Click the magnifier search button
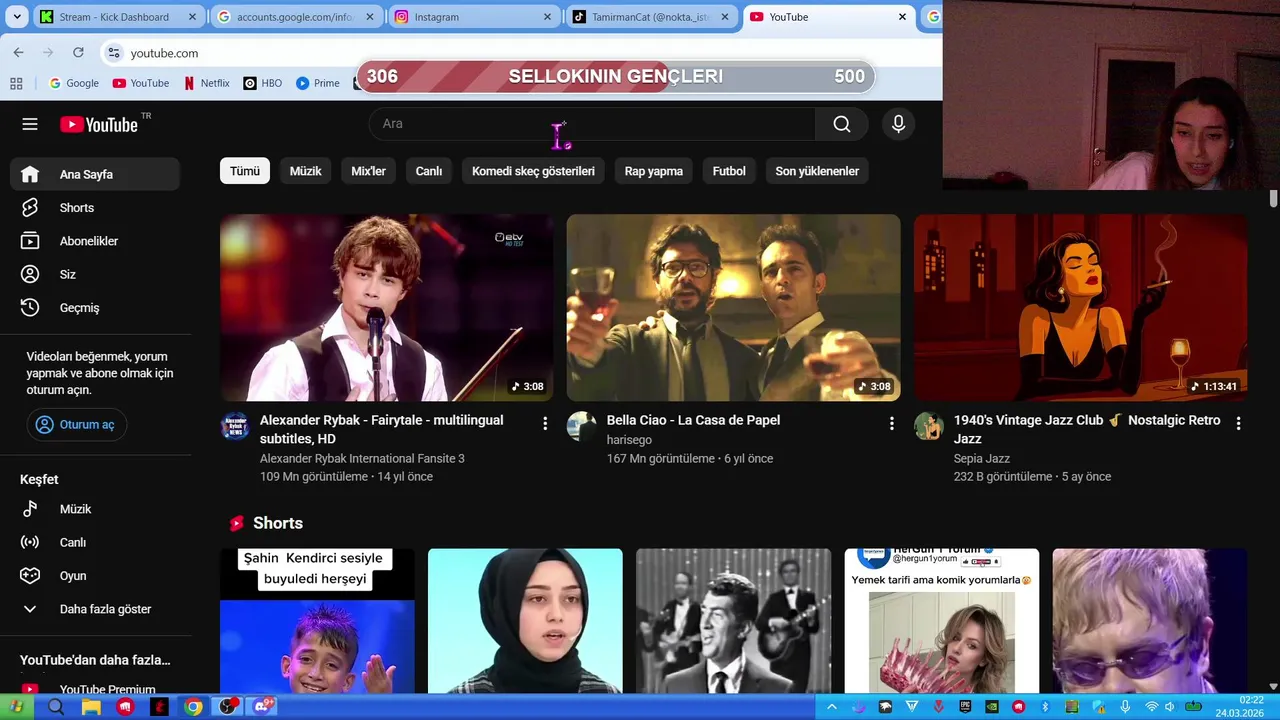The height and width of the screenshot is (720, 1280). pos(842,124)
